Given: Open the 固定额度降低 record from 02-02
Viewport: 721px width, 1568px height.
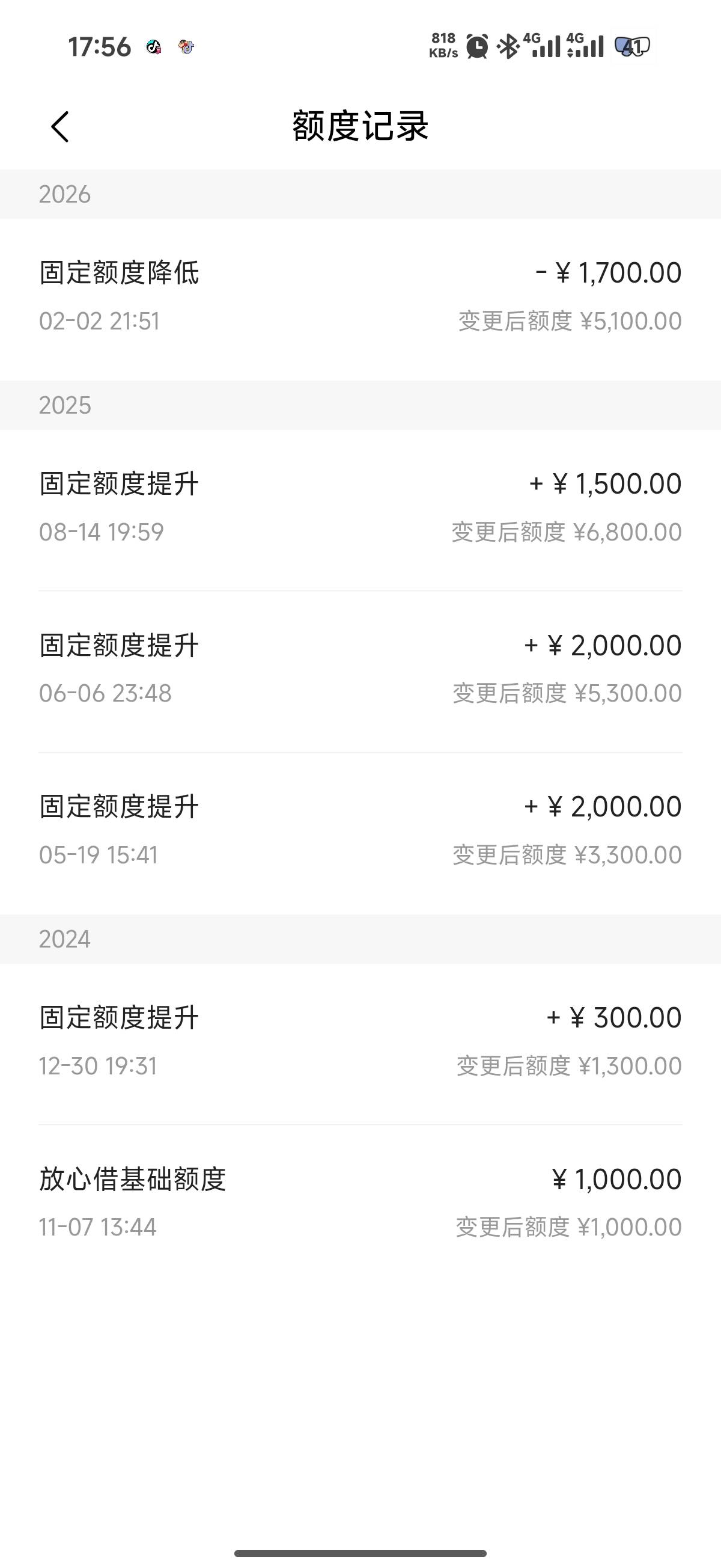Looking at the screenshot, I should [x=360, y=296].
